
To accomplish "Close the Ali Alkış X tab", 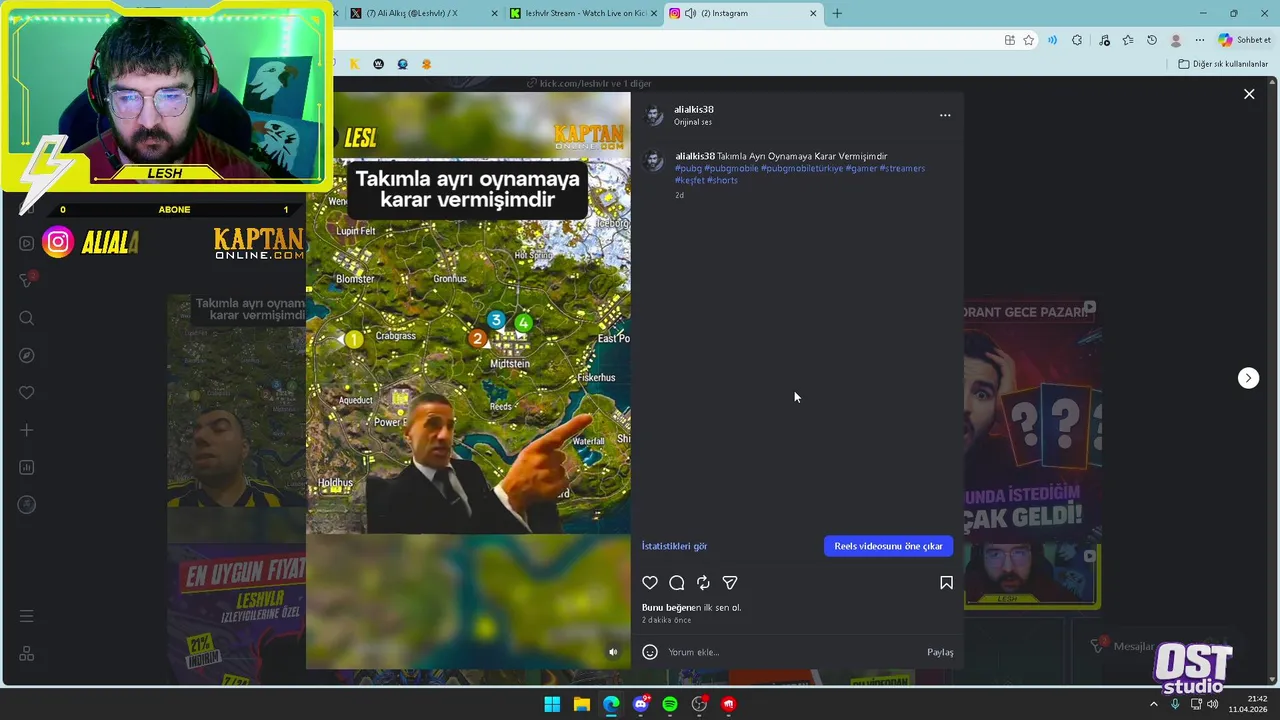I will coord(494,13).
